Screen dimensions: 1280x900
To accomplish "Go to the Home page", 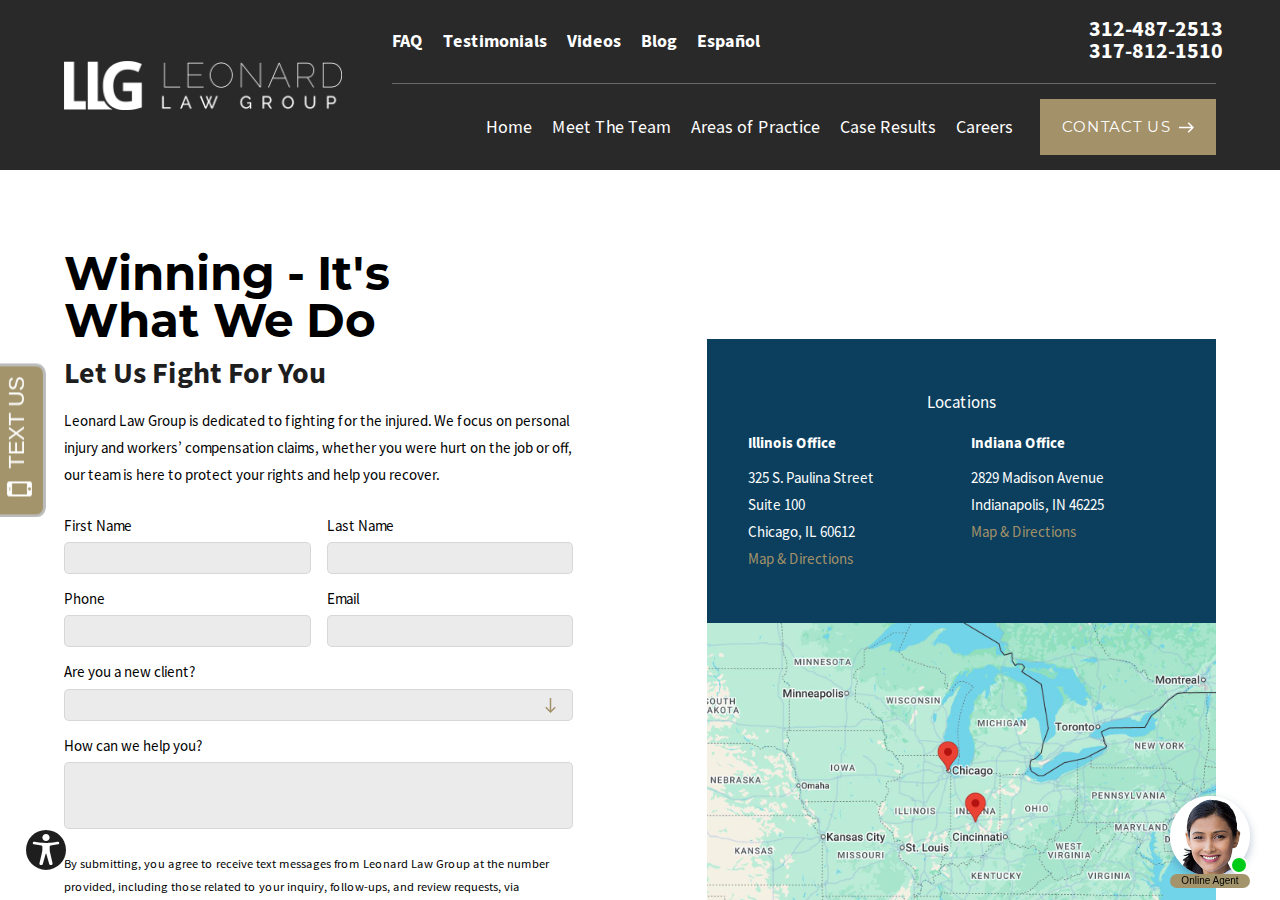I will (x=509, y=127).
